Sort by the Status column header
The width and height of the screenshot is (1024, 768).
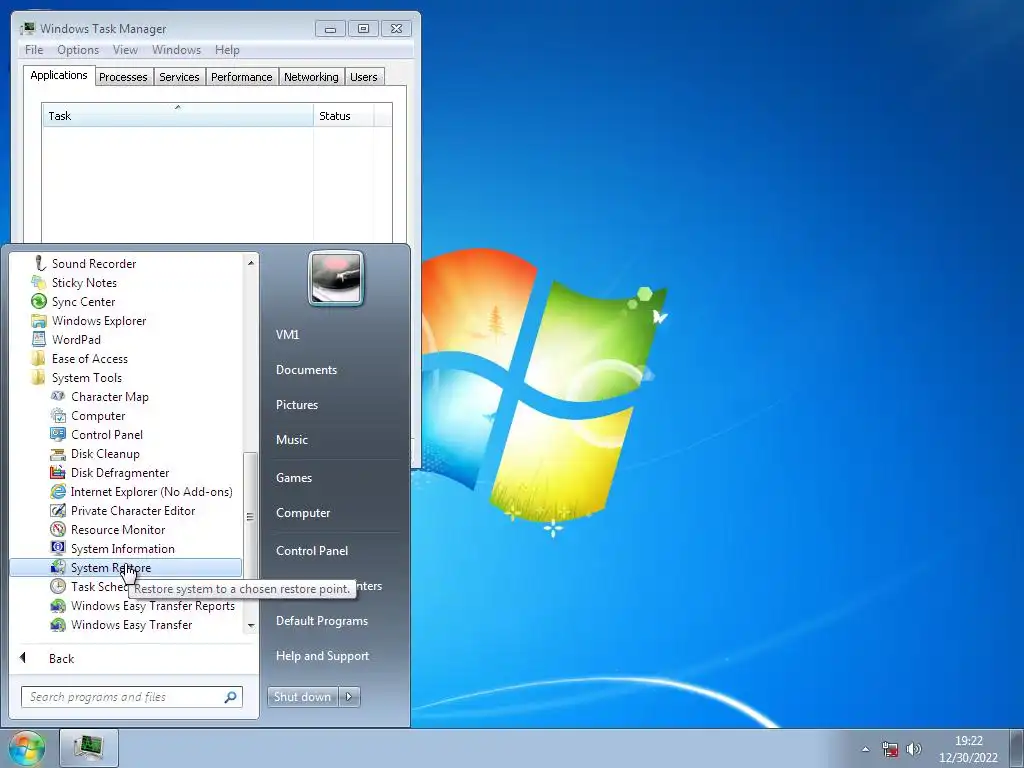pos(343,116)
